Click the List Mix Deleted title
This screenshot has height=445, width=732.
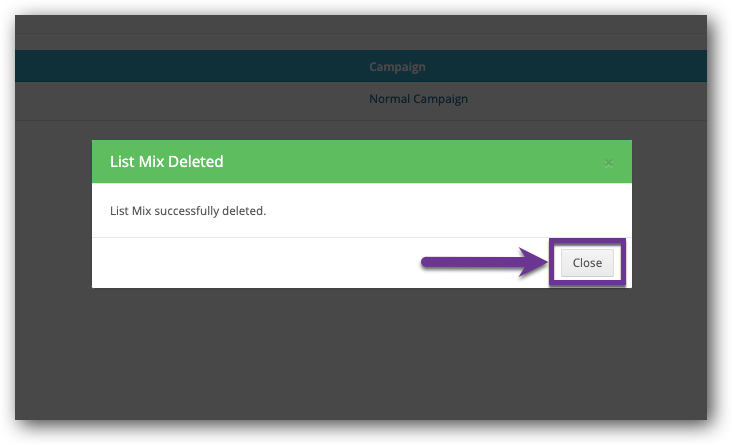point(167,162)
